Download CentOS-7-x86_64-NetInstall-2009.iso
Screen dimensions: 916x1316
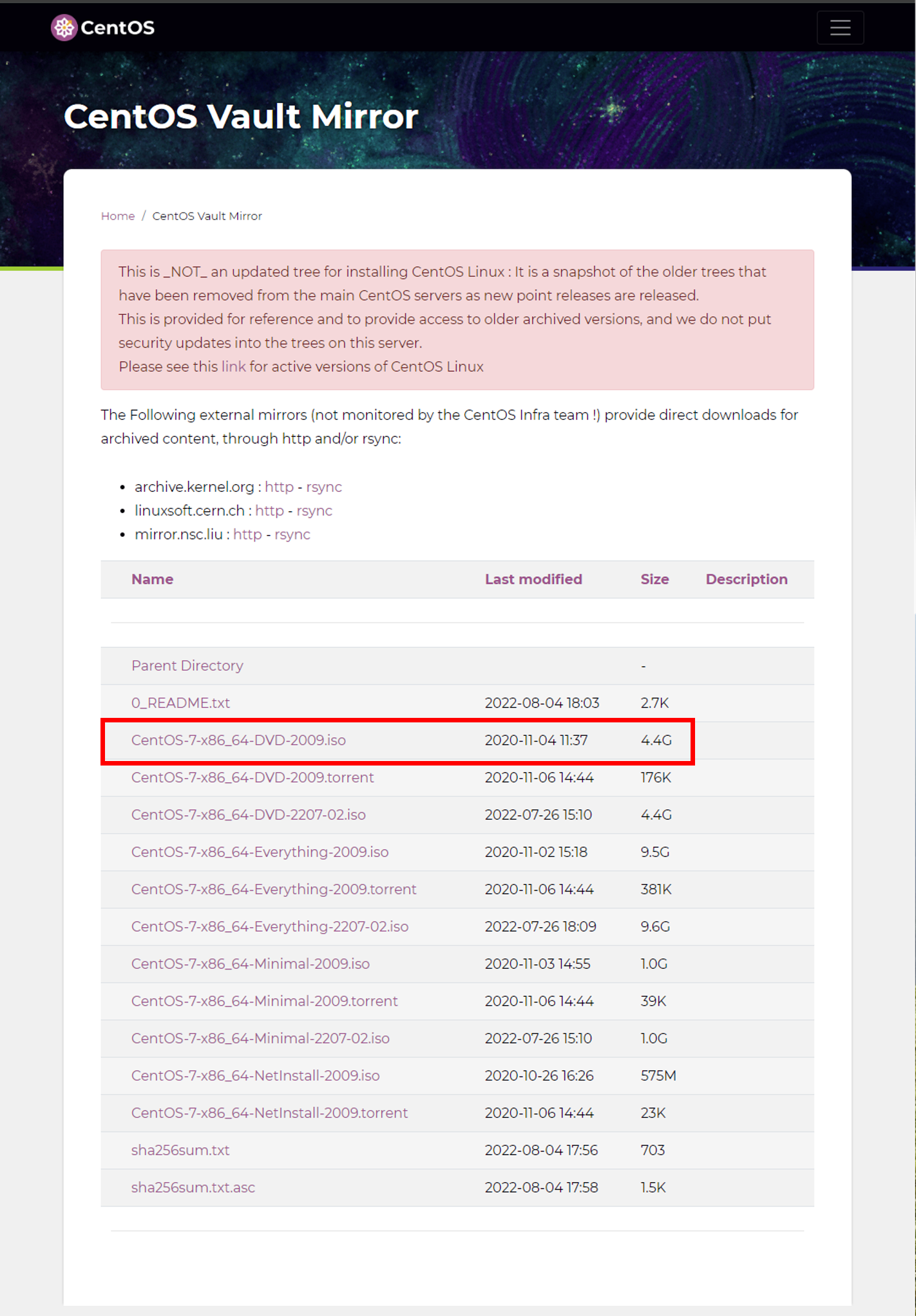pyautogui.click(x=256, y=1076)
